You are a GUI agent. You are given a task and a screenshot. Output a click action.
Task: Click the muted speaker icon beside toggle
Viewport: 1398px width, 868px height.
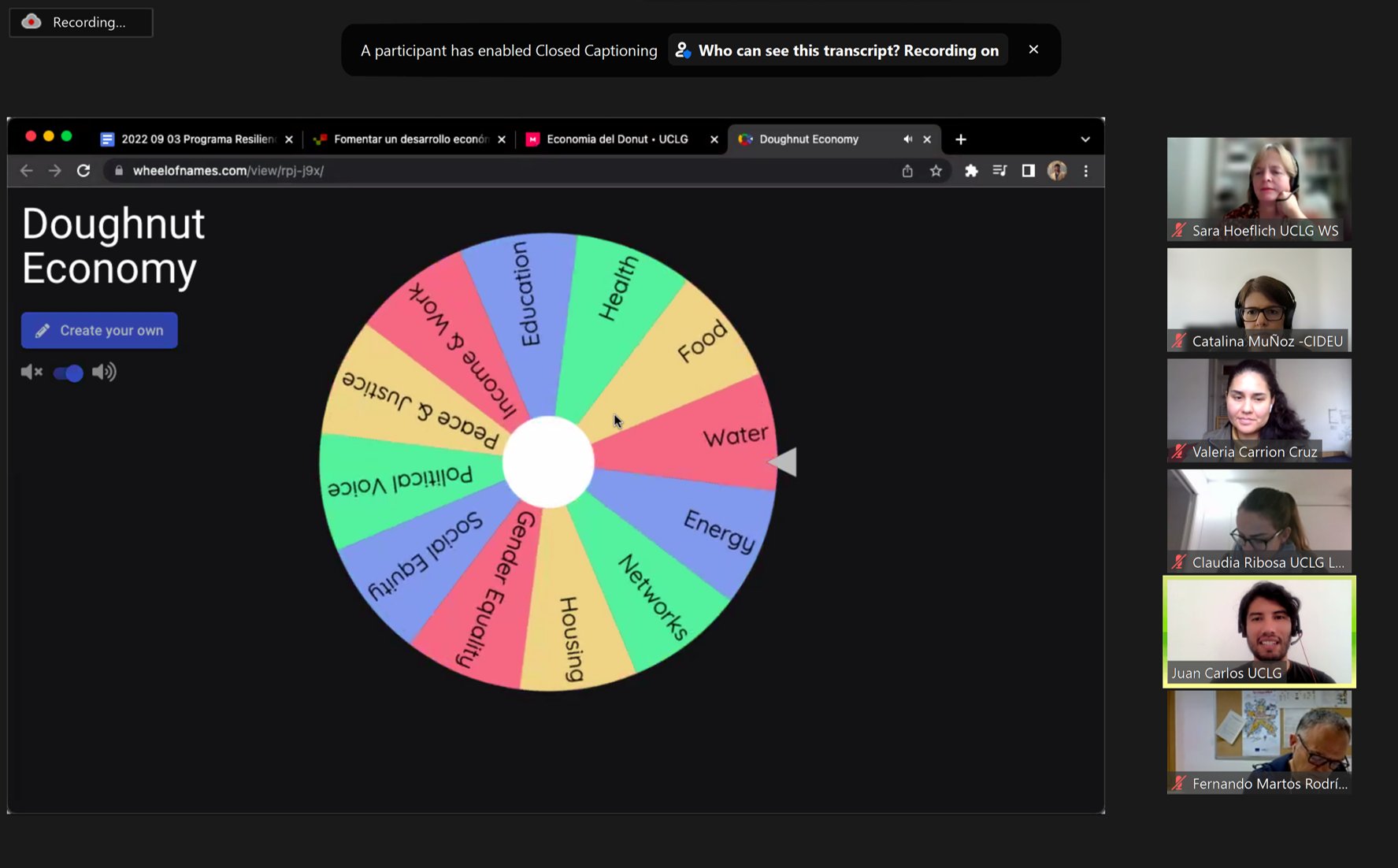pos(32,372)
